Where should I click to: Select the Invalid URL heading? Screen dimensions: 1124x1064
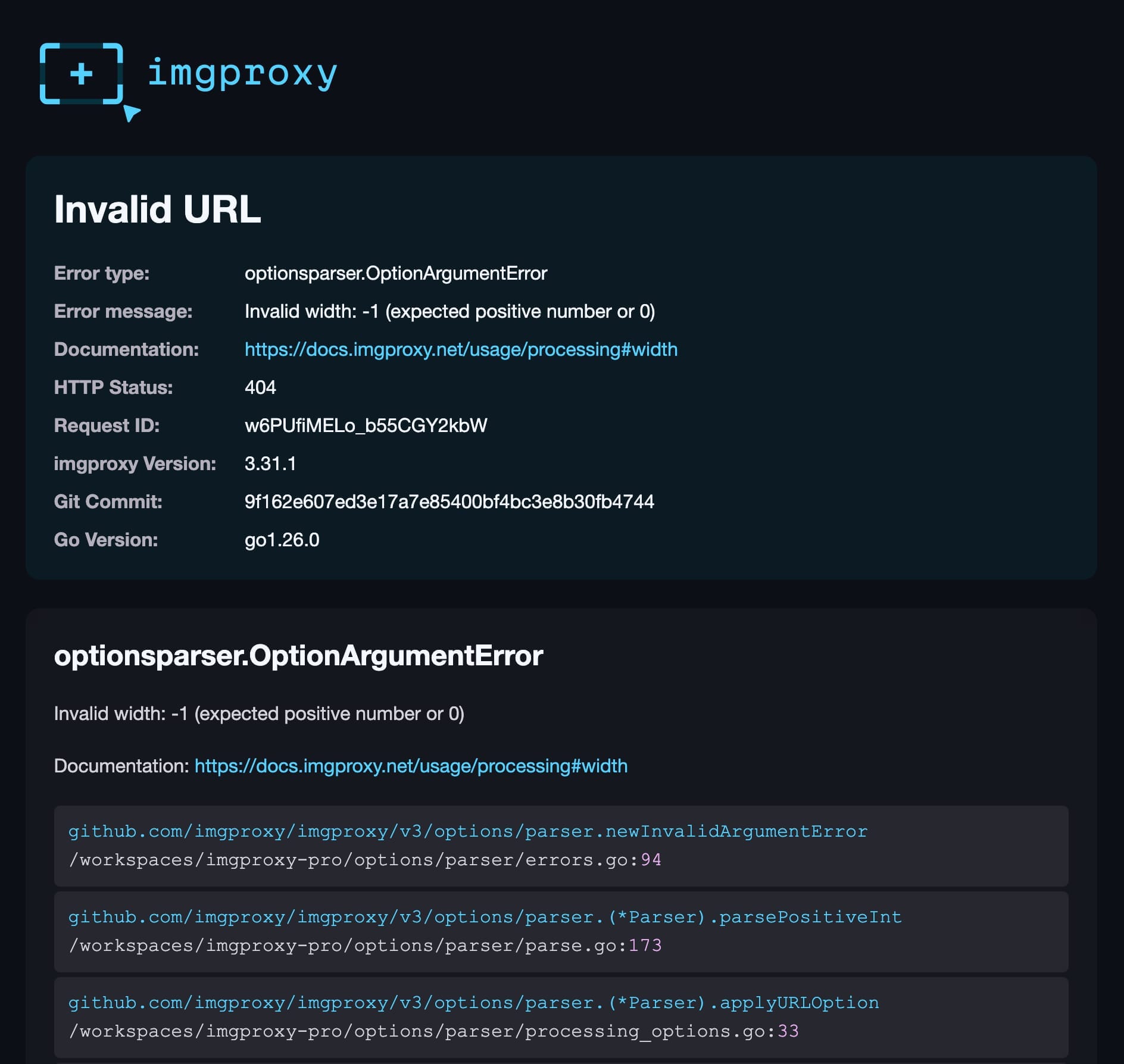158,209
